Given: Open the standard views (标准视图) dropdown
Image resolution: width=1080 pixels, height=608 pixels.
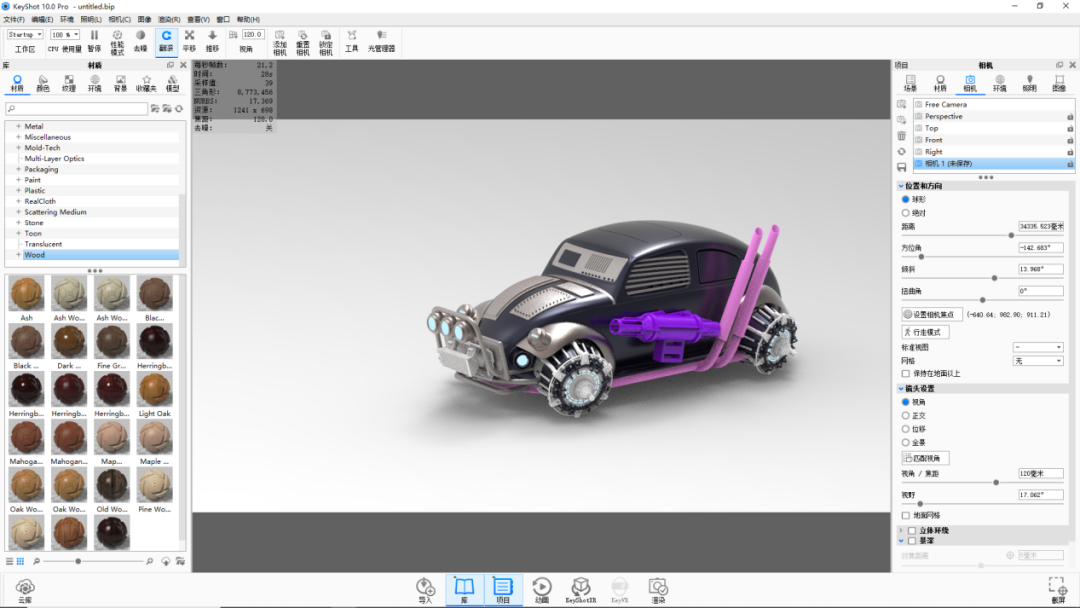Looking at the screenshot, I should (x=1038, y=347).
